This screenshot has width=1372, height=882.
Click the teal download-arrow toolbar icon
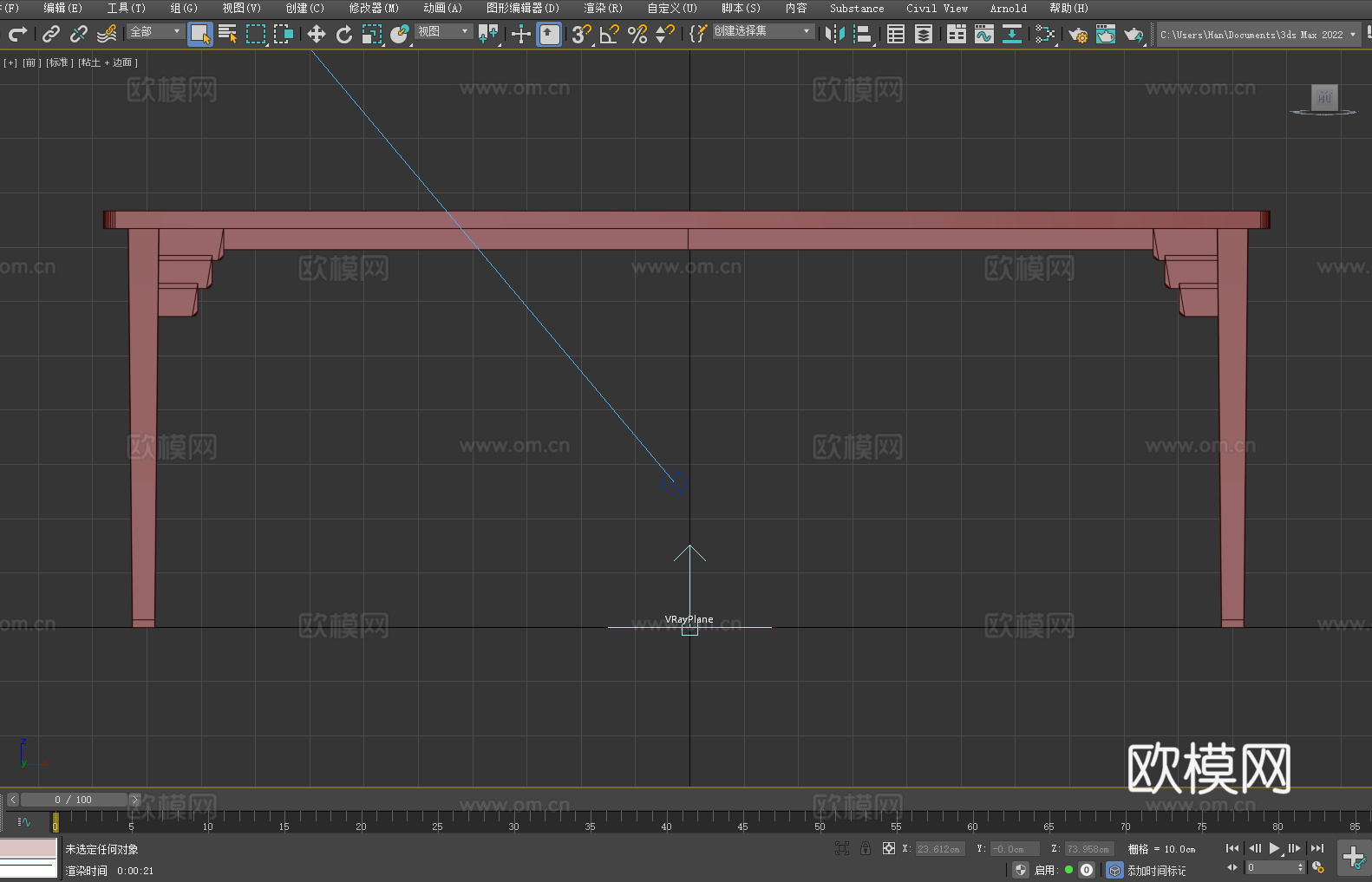[1012, 34]
